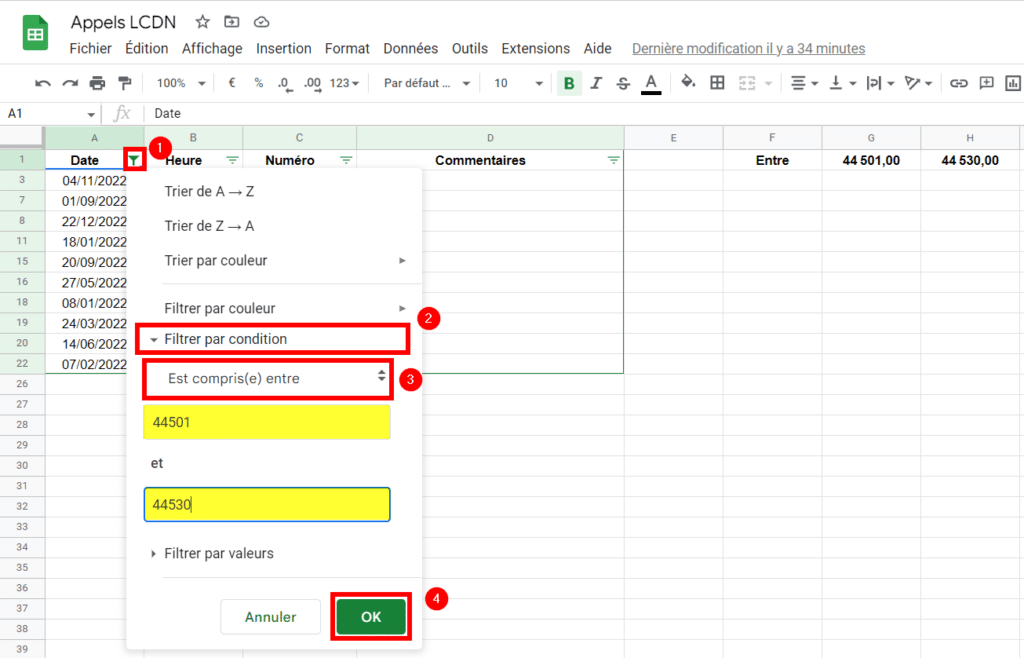Click the insert link icon
The height and width of the screenshot is (658, 1024).
click(x=958, y=84)
